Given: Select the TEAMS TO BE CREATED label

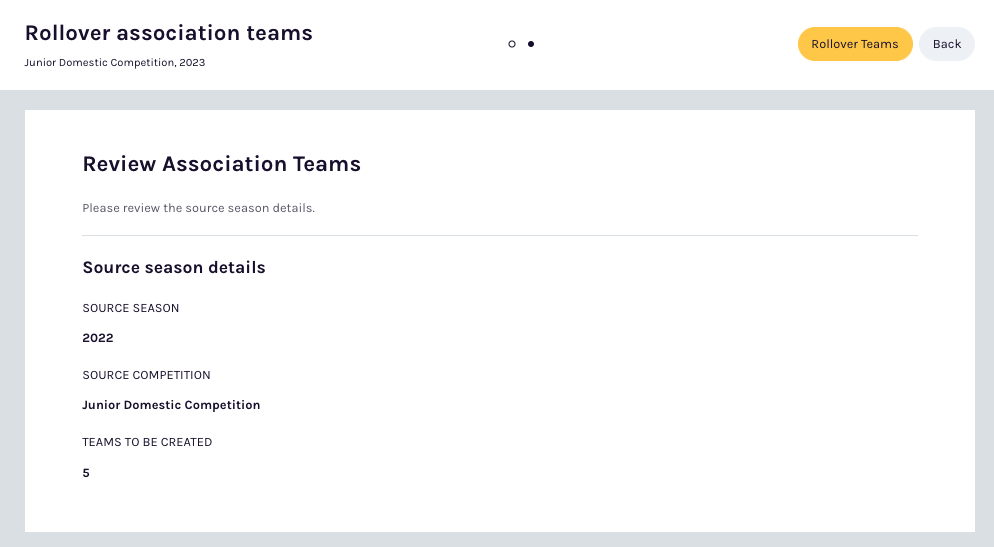Looking at the screenshot, I should point(147,442).
